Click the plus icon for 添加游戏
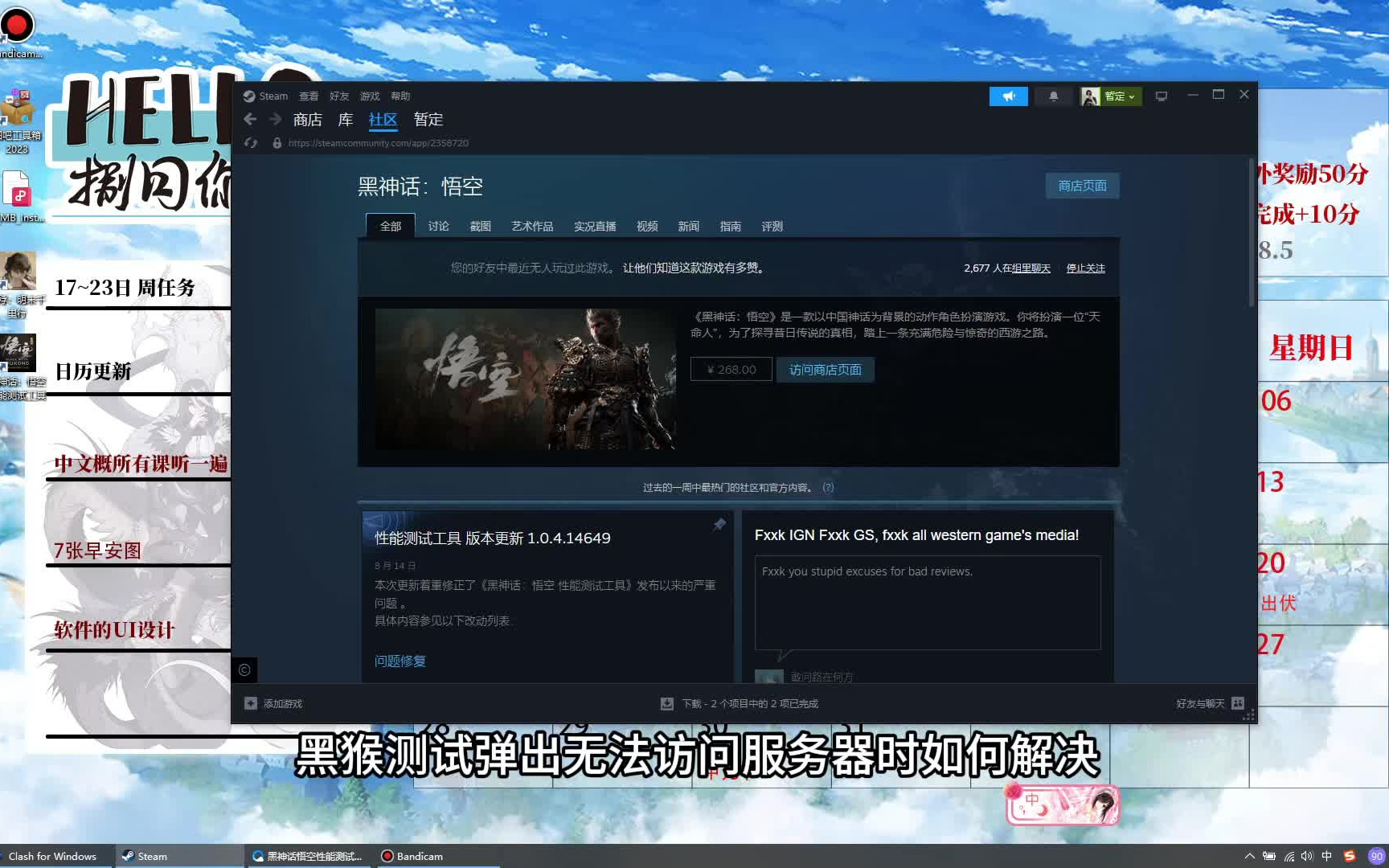The height and width of the screenshot is (868, 1389). (x=251, y=703)
